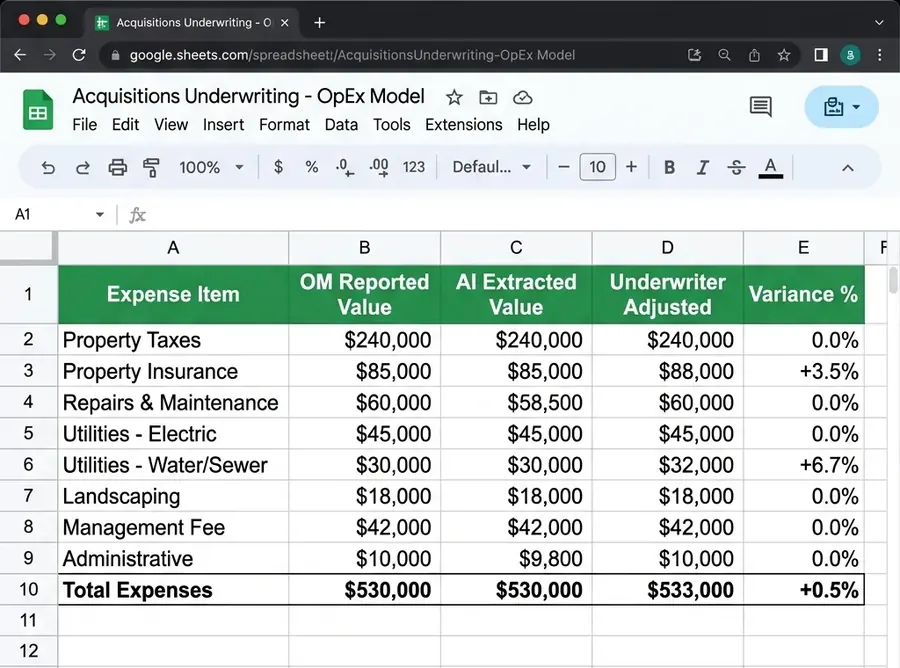
Task: Go forward in browser
Action: pyautogui.click(x=50, y=55)
